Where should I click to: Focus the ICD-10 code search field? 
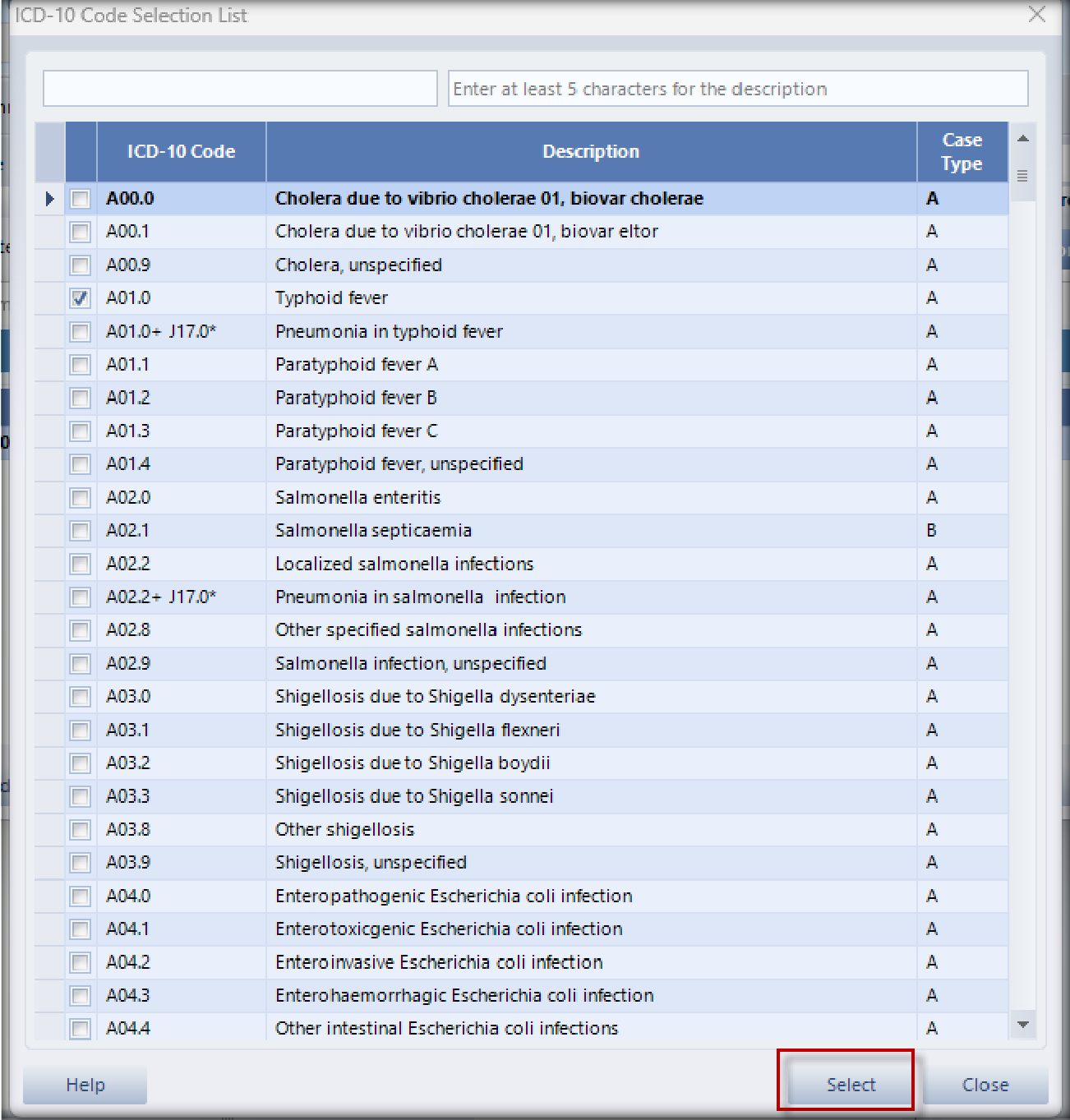pyautogui.click(x=240, y=89)
